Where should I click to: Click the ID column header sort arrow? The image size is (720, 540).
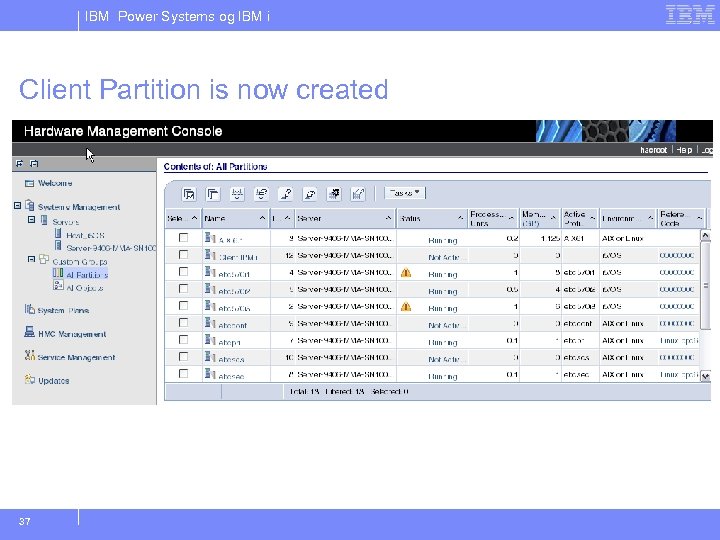tap(287, 218)
